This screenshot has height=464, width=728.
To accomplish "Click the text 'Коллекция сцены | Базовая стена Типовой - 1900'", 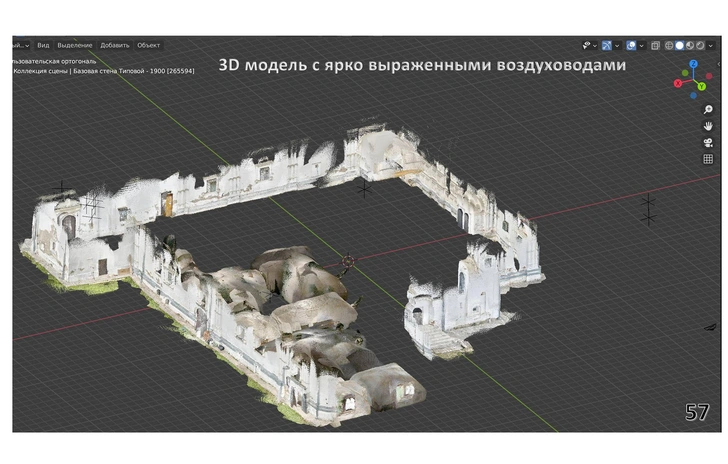I will 90,71.
